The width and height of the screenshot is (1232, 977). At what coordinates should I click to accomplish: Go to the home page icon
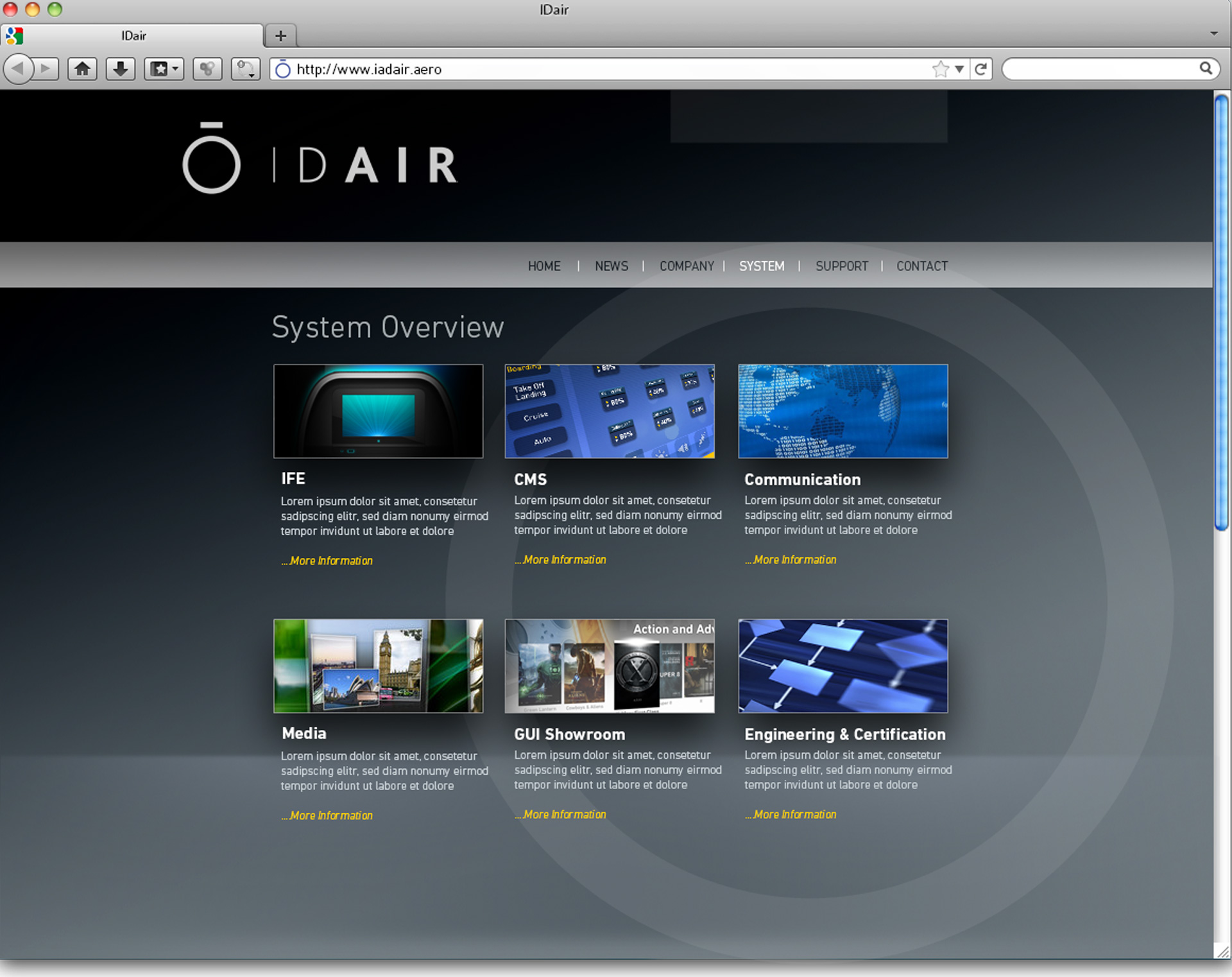click(x=82, y=69)
